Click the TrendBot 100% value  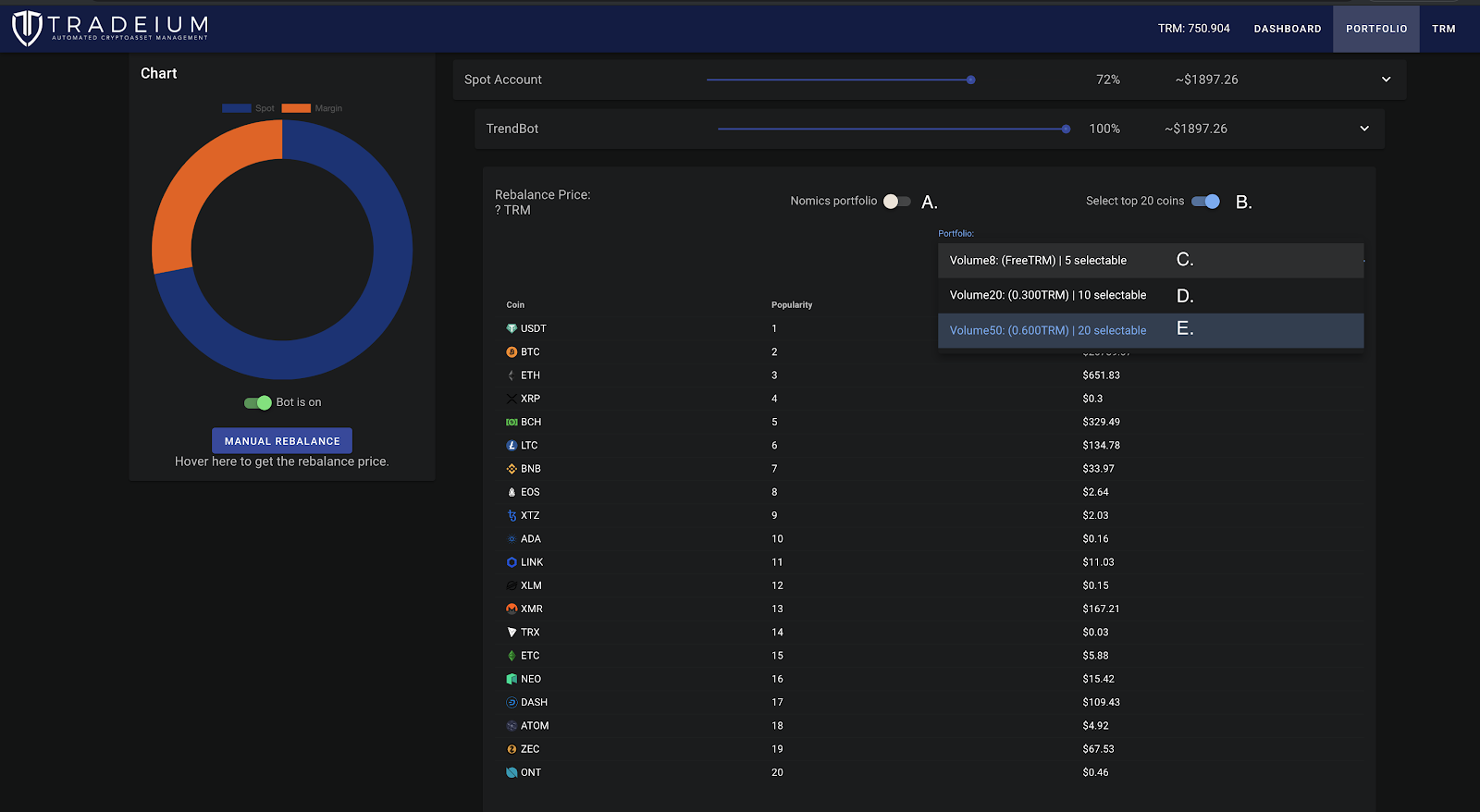click(1104, 129)
